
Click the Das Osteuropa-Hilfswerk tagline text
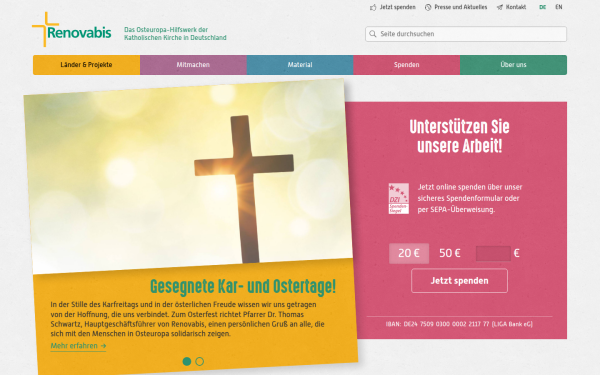[x=175, y=34]
